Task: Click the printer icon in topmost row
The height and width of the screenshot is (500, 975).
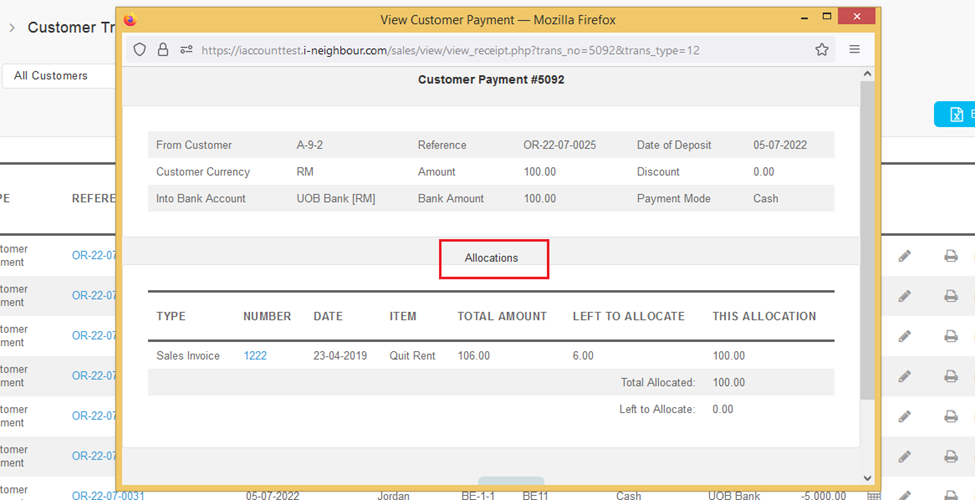Action: 950,256
